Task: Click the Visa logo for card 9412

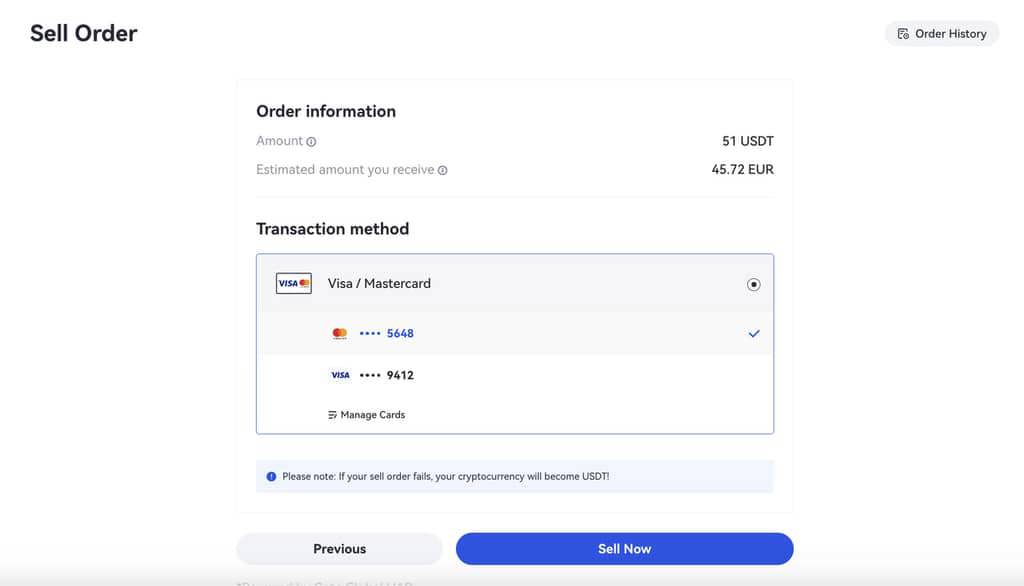Action: 340,375
